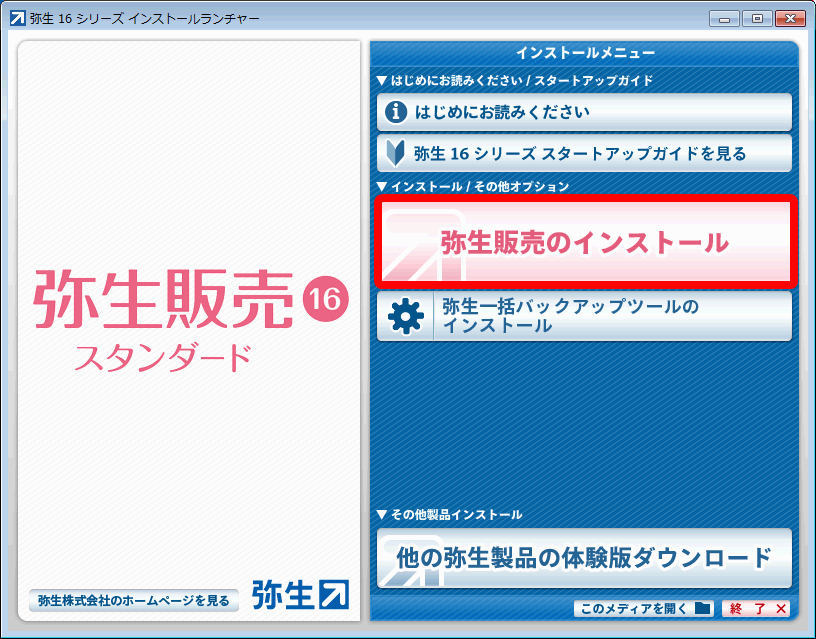Close the launcher window
The width and height of the screenshot is (816, 639).
pos(790,19)
